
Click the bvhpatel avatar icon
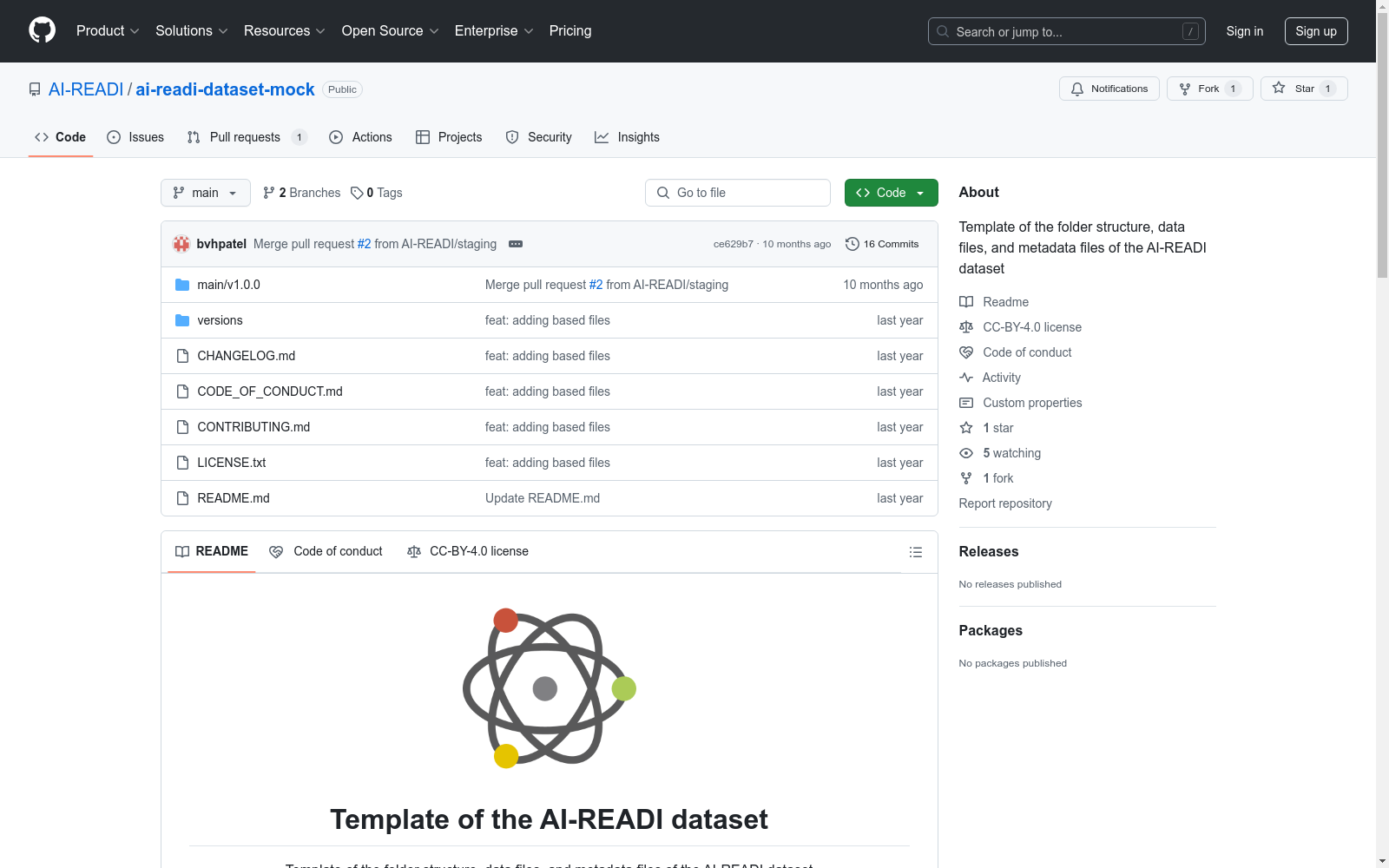pos(181,244)
